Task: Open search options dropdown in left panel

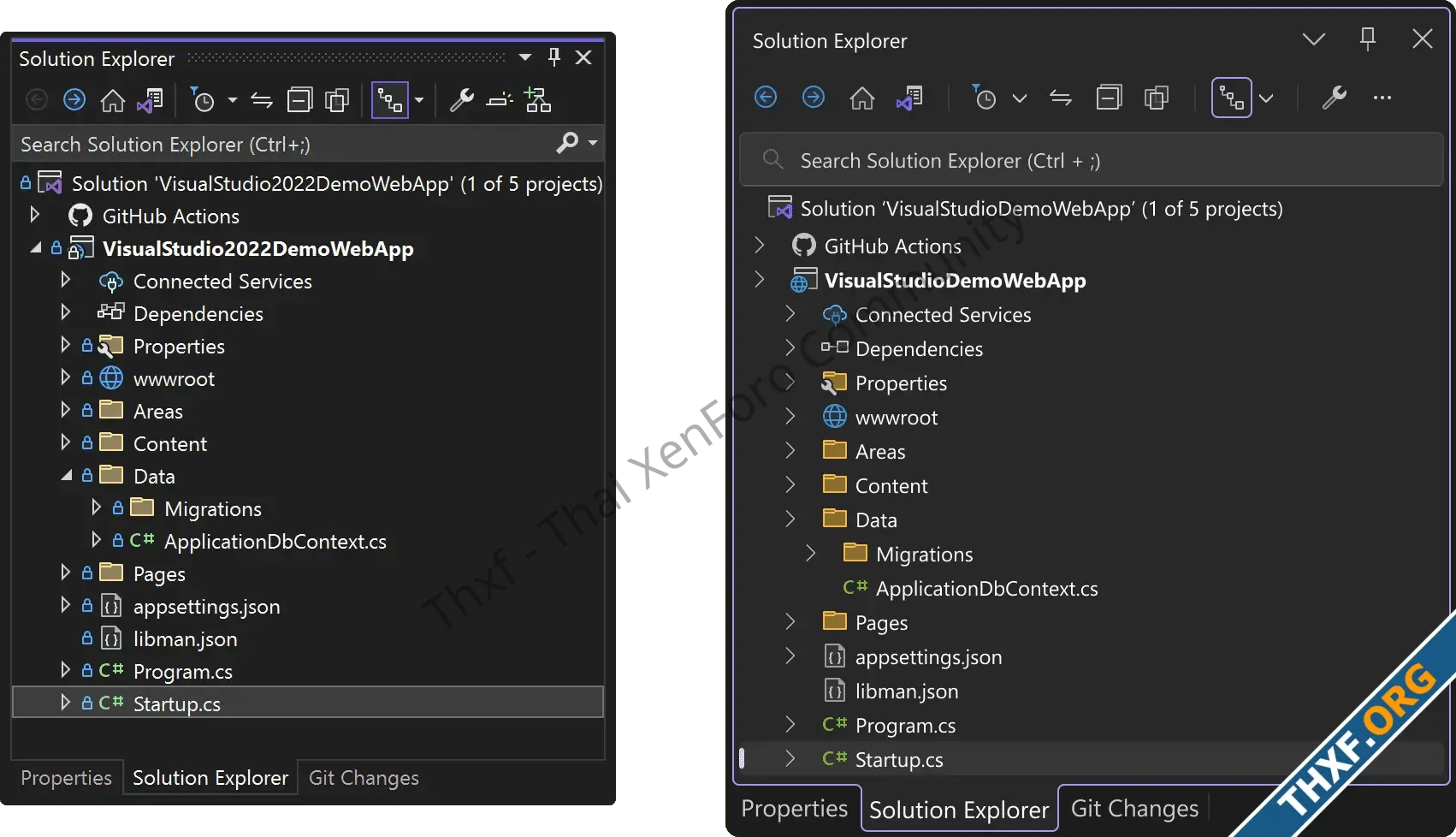Action: [593, 142]
